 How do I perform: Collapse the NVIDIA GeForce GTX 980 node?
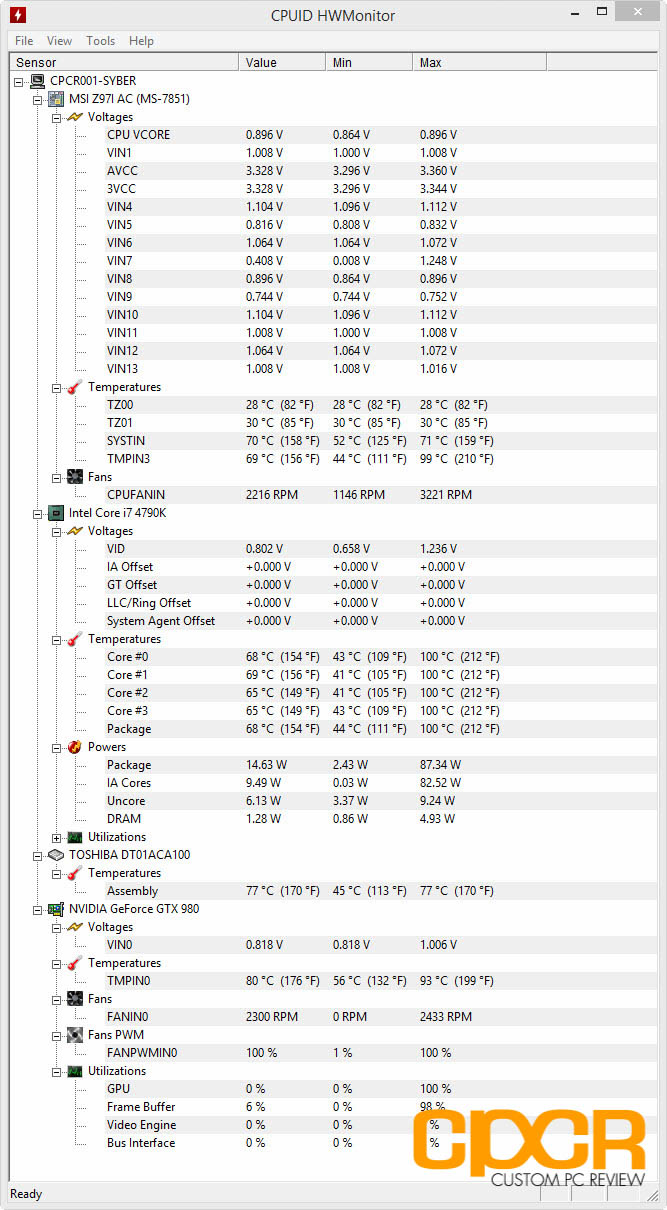(x=39, y=910)
